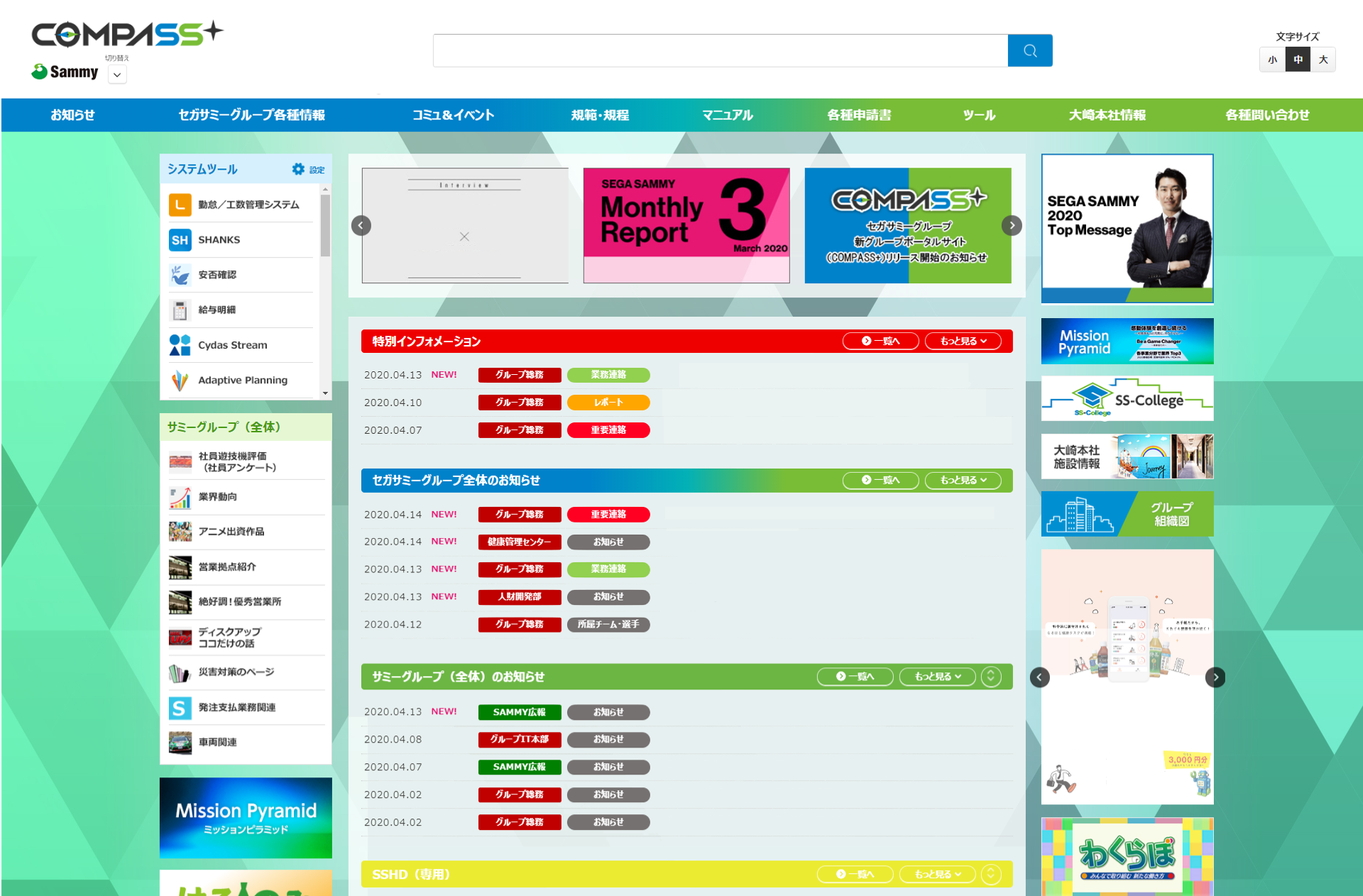Viewport: 1363px width, 896px height.
Task: Open 絶好調！優秀営業所 icon
Action: click(180, 602)
